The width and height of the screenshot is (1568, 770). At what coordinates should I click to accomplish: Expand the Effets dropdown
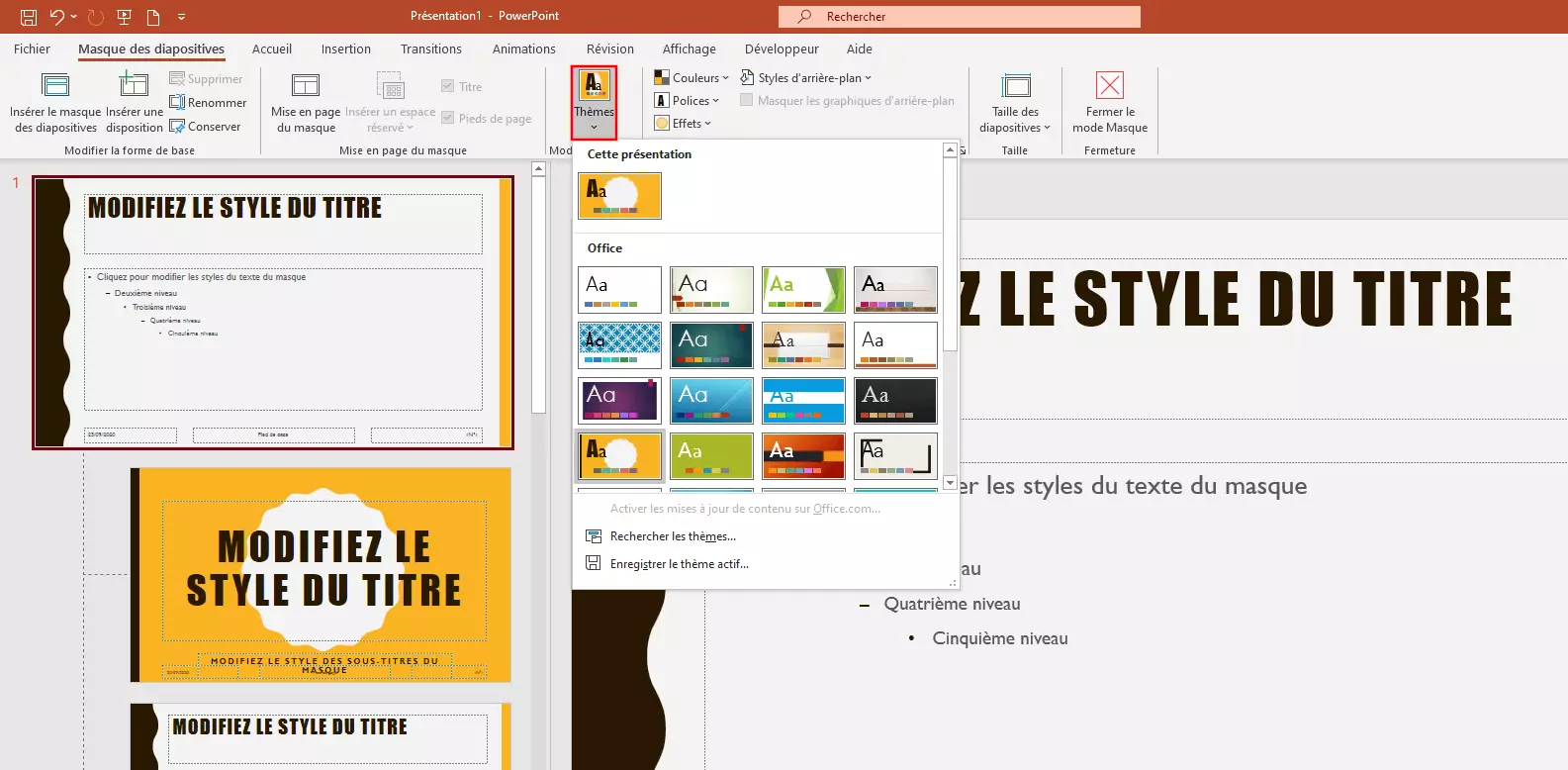pos(684,123)
